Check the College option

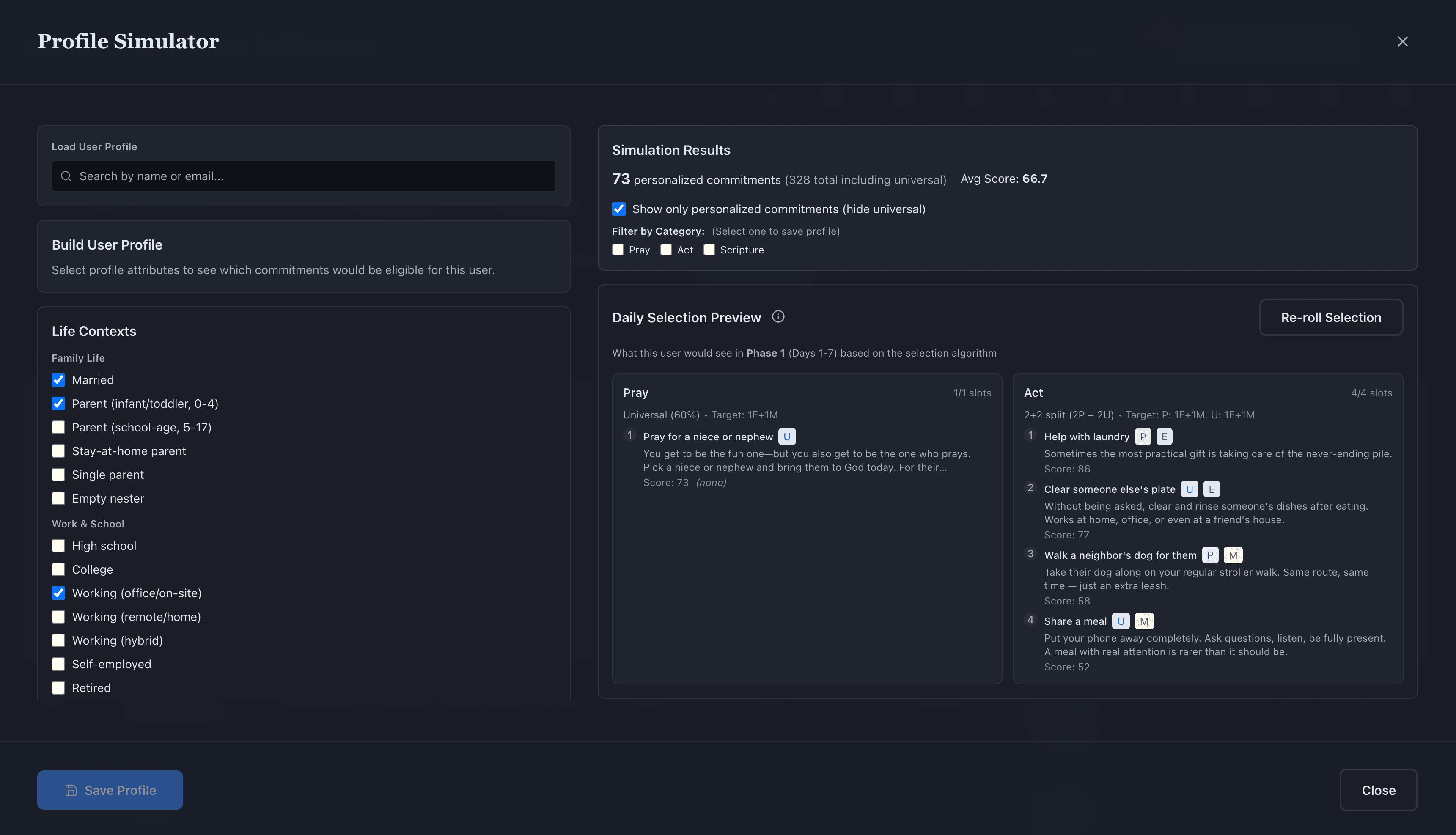58,569
